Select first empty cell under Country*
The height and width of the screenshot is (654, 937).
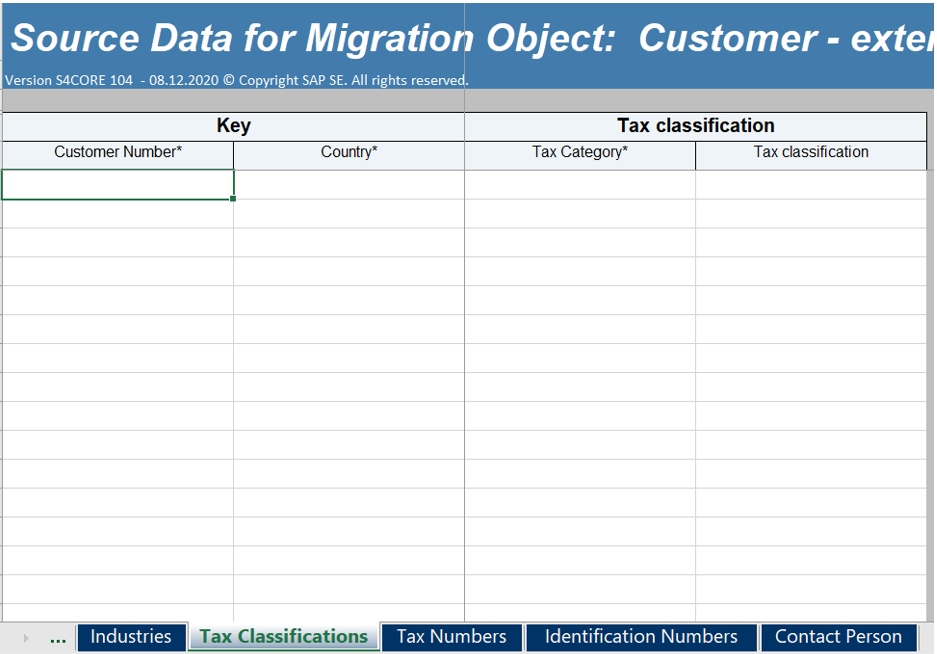tap(349, 185)
